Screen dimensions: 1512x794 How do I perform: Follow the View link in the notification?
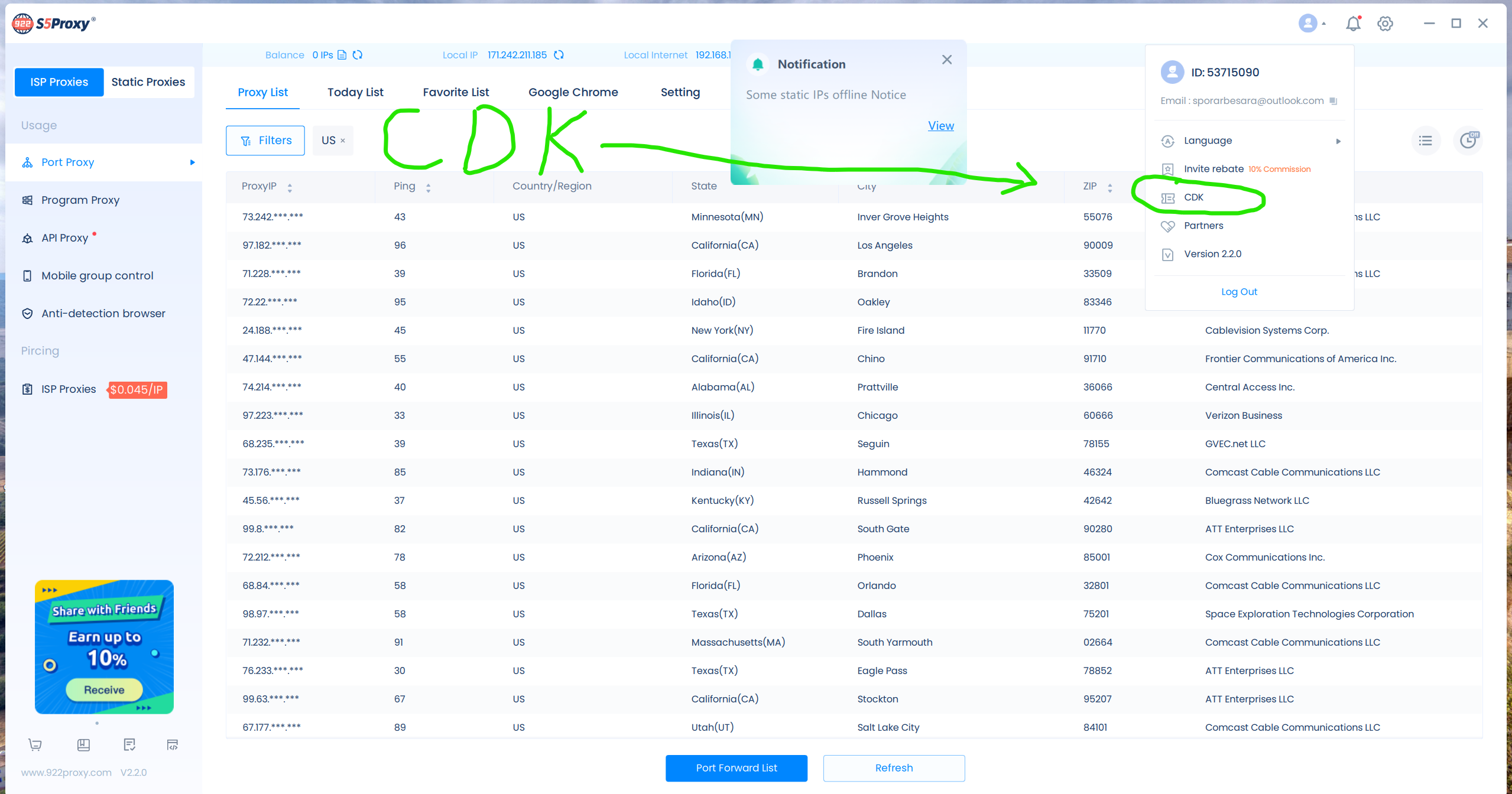point(940,126)
